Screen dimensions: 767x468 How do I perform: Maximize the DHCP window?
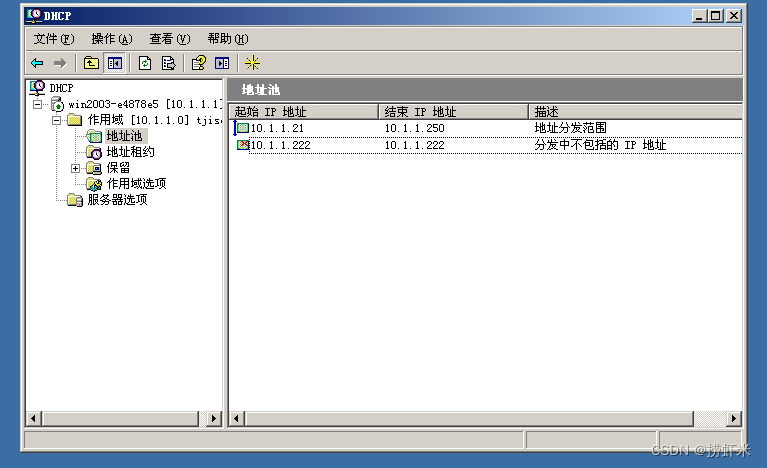pos(716,16)
